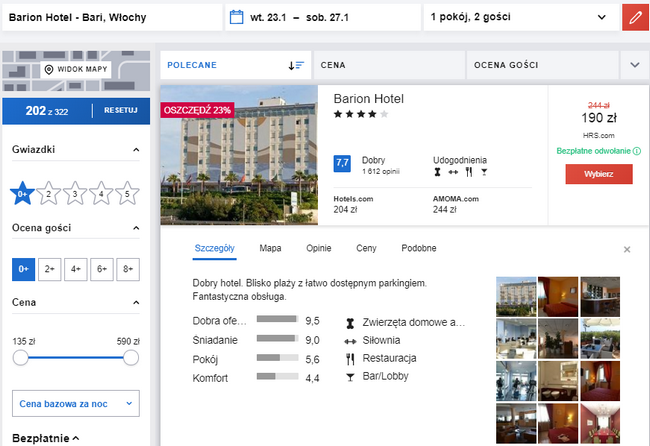Click the 7,7 rating badge
This screenshot has height=446, width=650.
342,163
